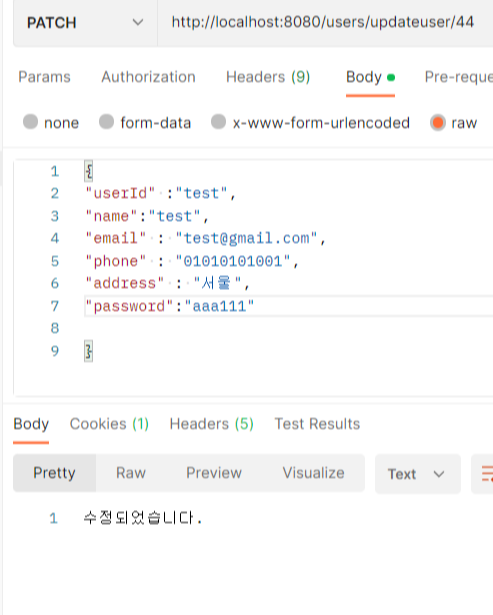Click the "name" line in editor

147,216
